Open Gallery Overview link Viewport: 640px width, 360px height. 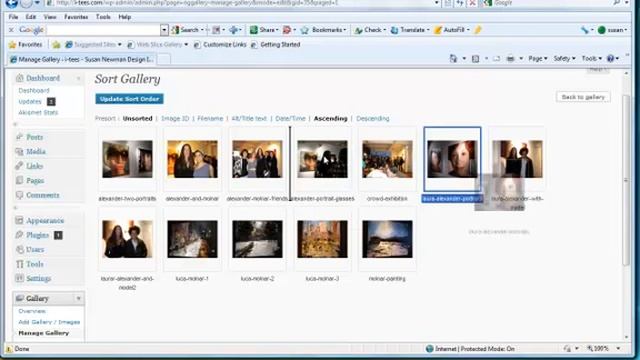pyautogui.click(x=32, y=311)
